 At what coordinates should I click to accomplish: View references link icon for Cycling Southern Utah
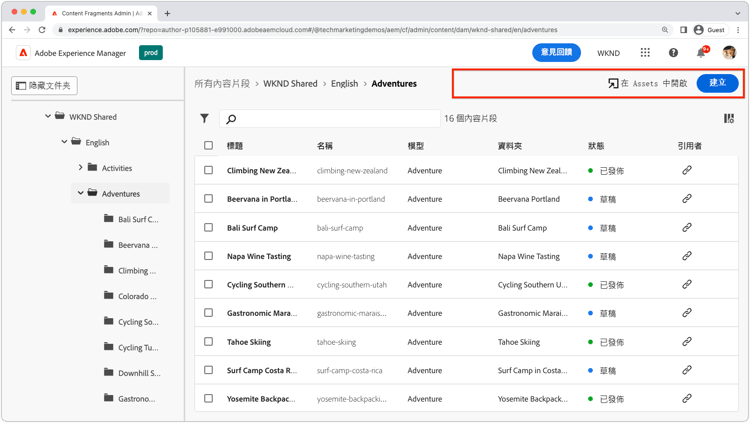point(687,284)
